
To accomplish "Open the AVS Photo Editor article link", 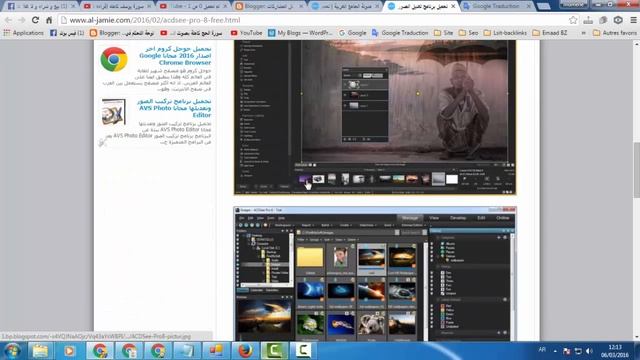I will pyautogui.click(x=174, y=108).
